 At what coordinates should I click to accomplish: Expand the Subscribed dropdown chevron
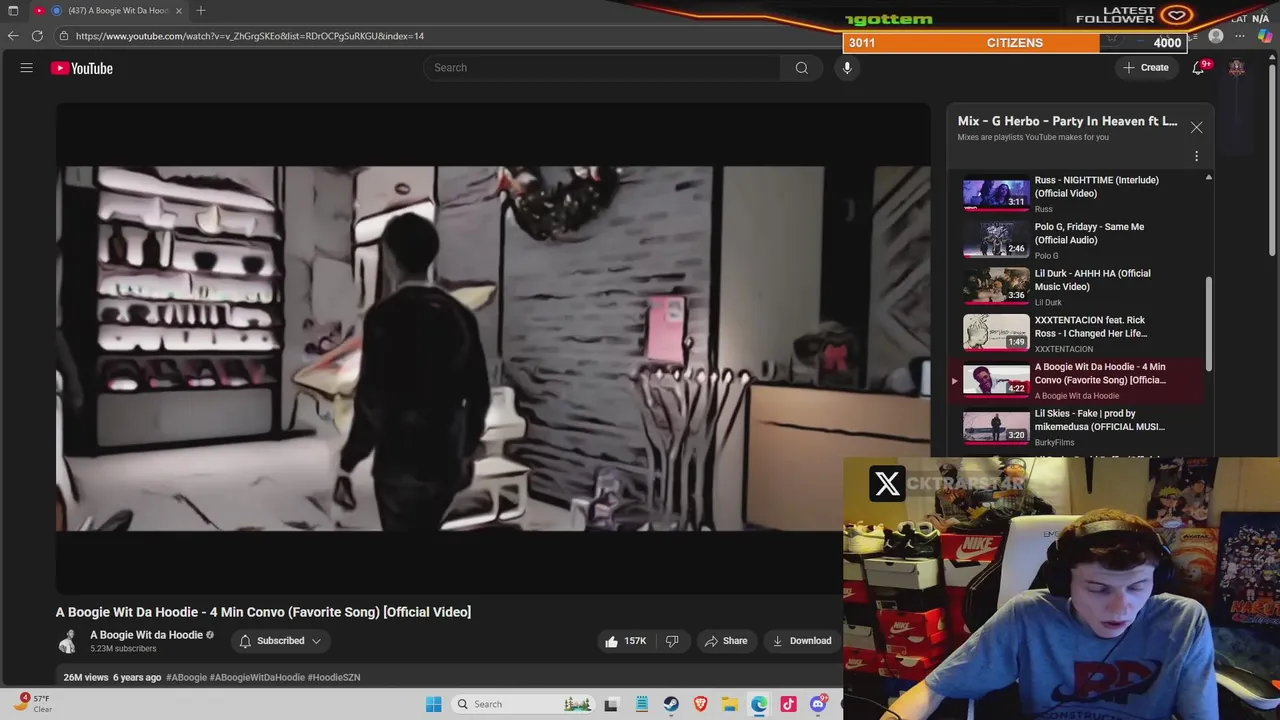pos(316,641)
